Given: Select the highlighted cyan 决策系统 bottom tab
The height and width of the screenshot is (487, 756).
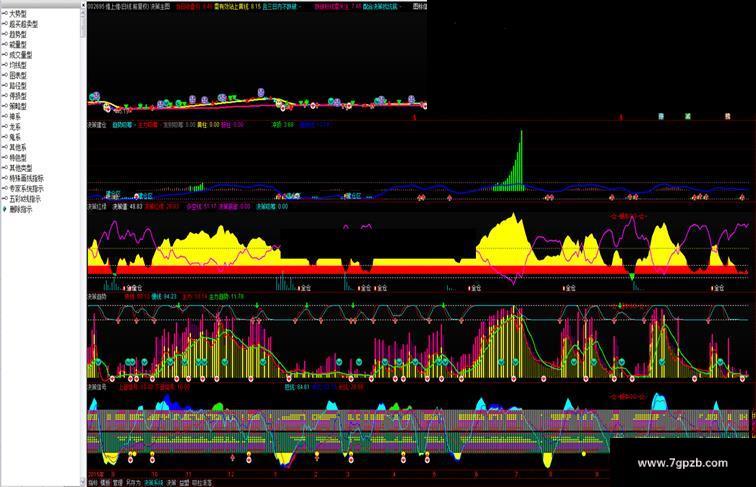Looking at the screenshot, I should tap(154, 483).
